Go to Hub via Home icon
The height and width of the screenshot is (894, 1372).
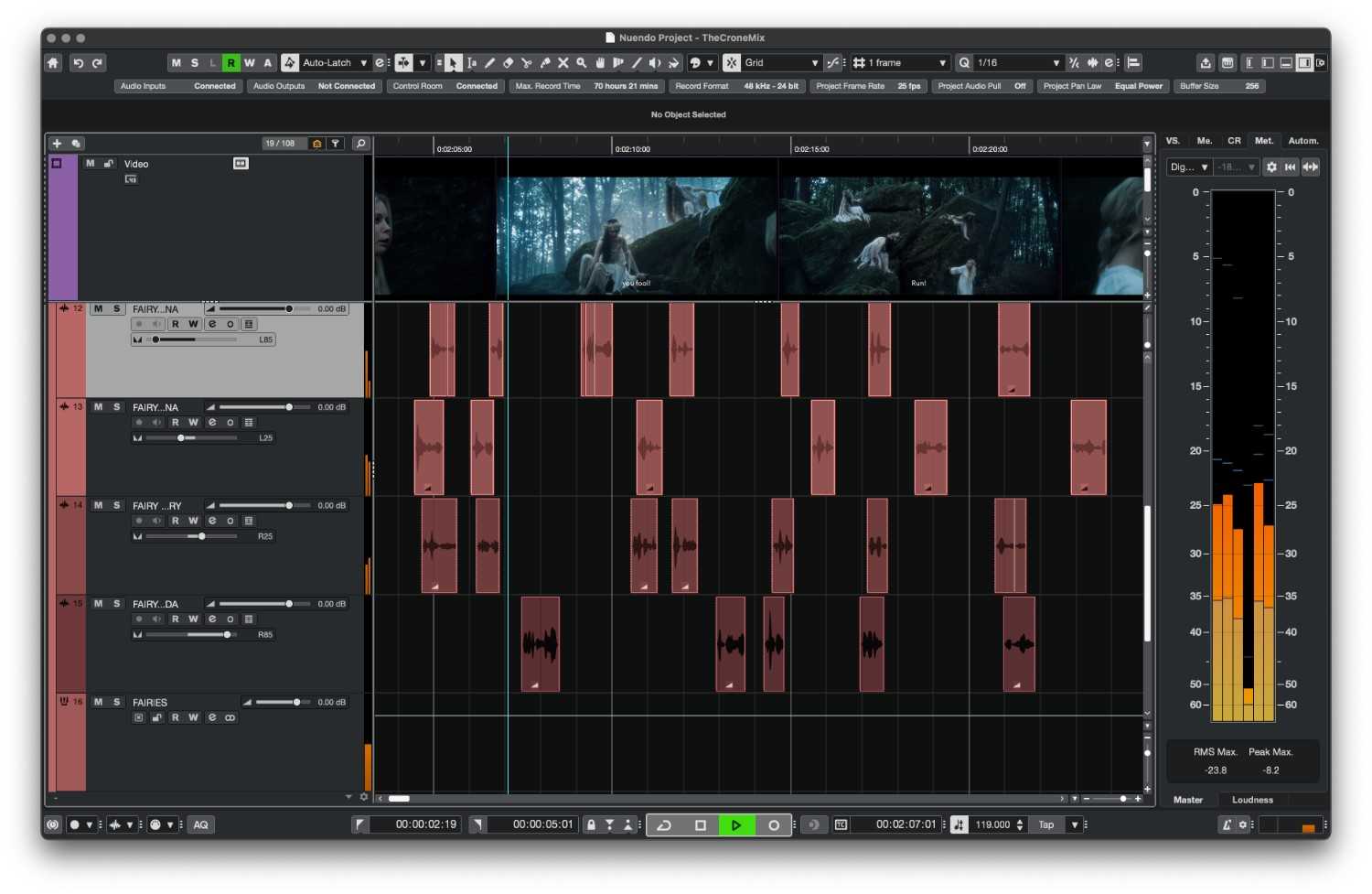53,63
